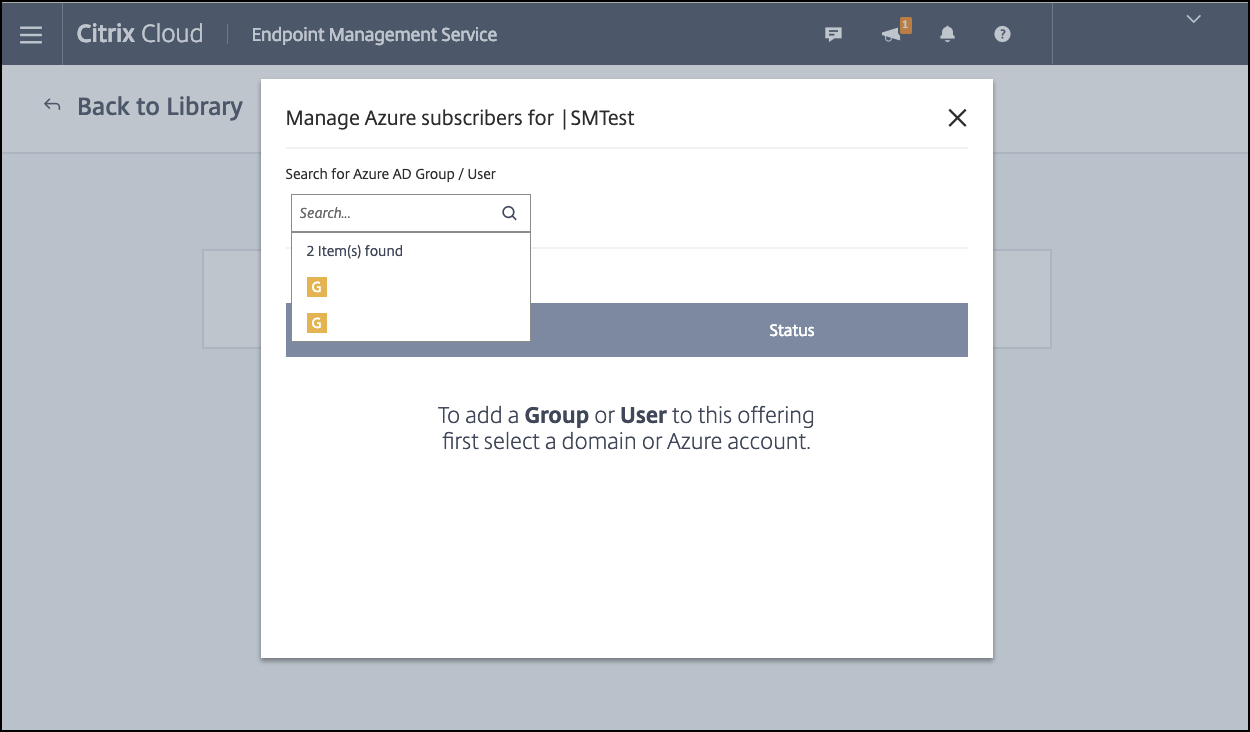
Task: Open the help question mark icon
Action: click(1002, 34)
